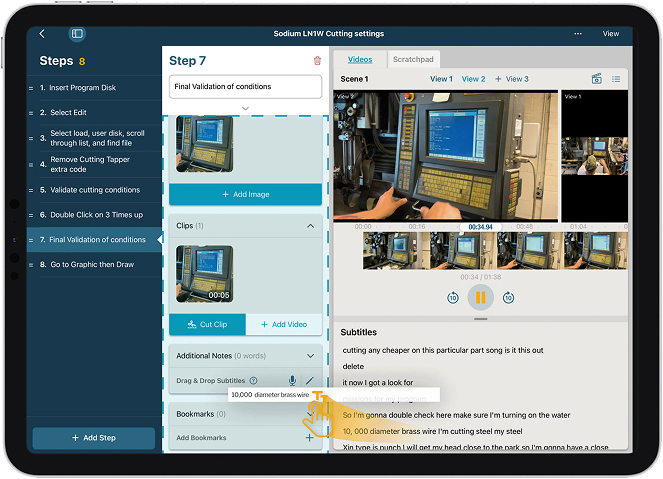Image resolution: width=663 pixels, height=479 pixels.
Task: Skip forward 10 seconds in video
Action: pos(508,298)
